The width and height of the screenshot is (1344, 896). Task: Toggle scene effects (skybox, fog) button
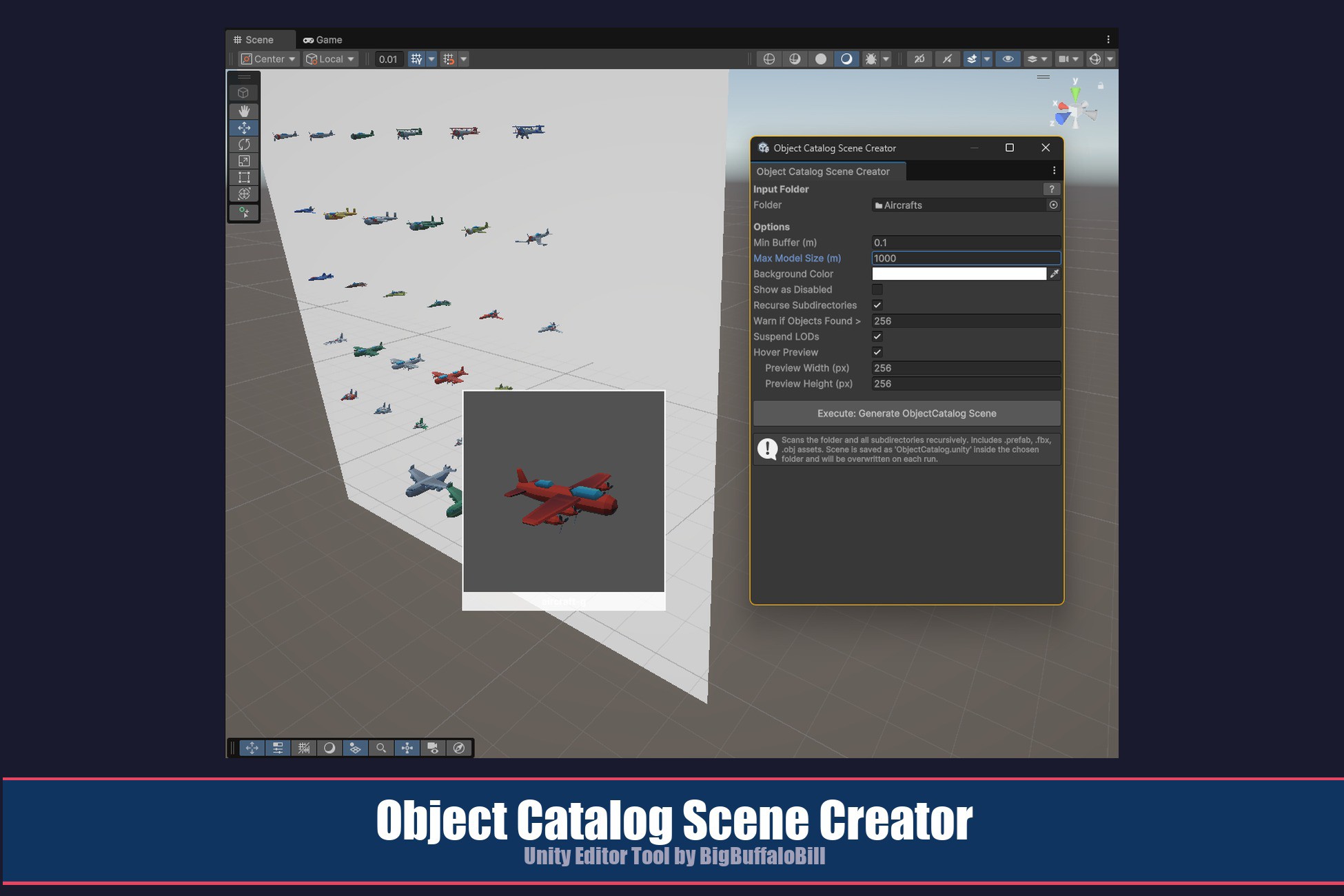point(972,59)
